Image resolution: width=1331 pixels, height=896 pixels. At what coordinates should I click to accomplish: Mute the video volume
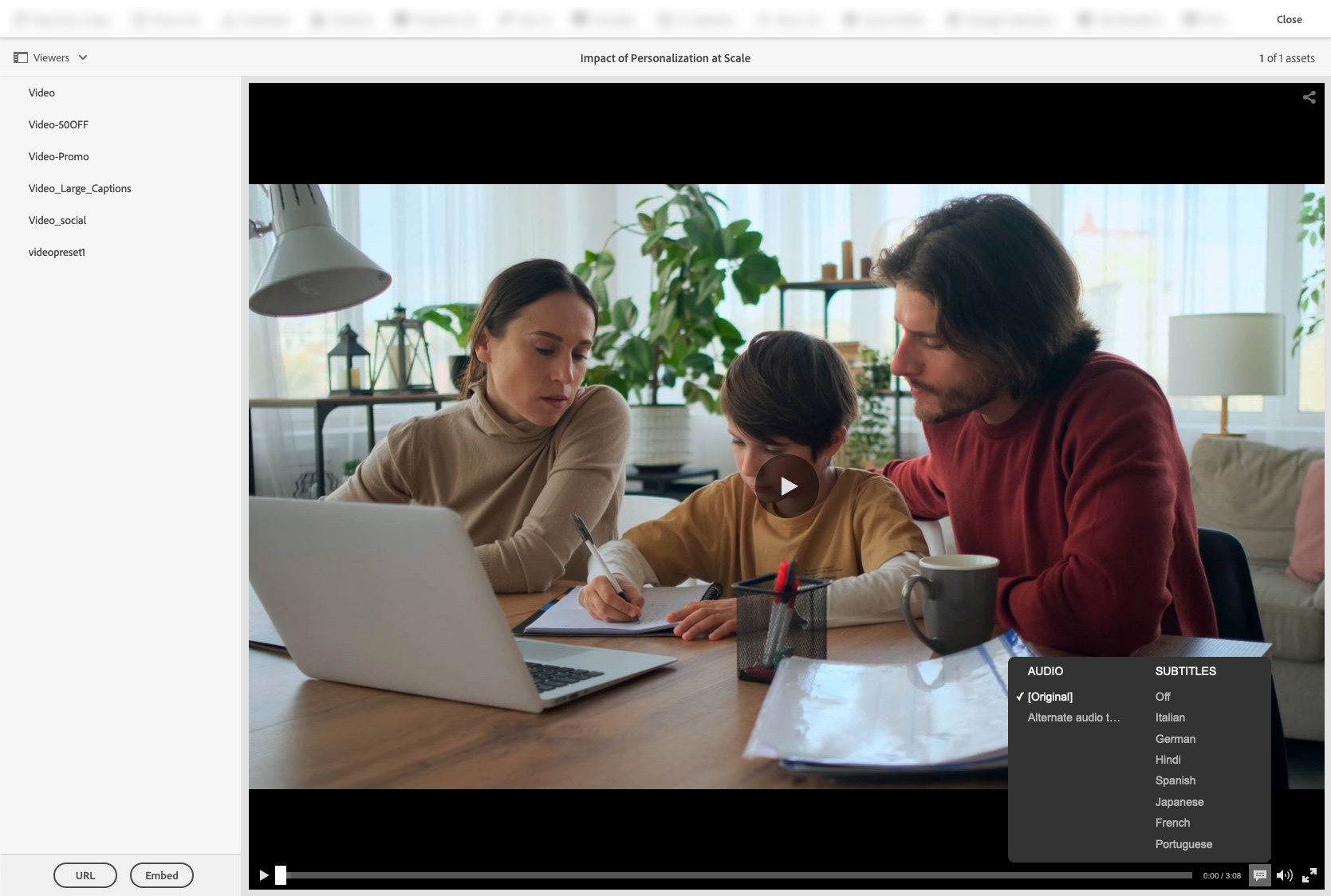point(1284,875)
